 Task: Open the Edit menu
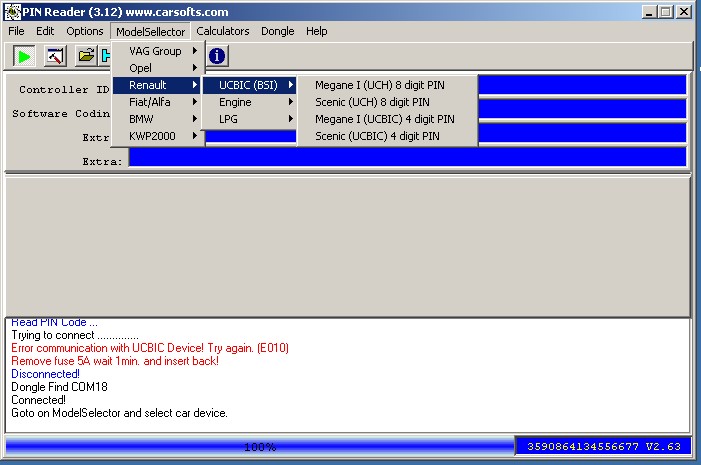tap(45, 31)
